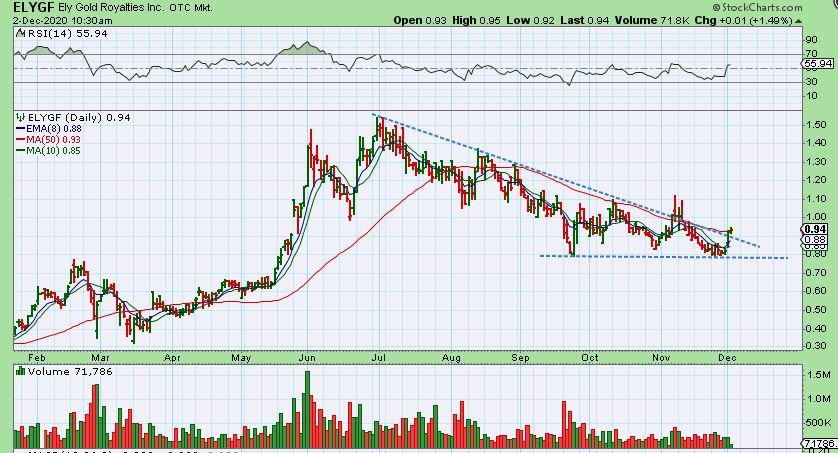
Task: Click the bold 0.94 last-price tag on the price axis
Action: tap(815, 229)
